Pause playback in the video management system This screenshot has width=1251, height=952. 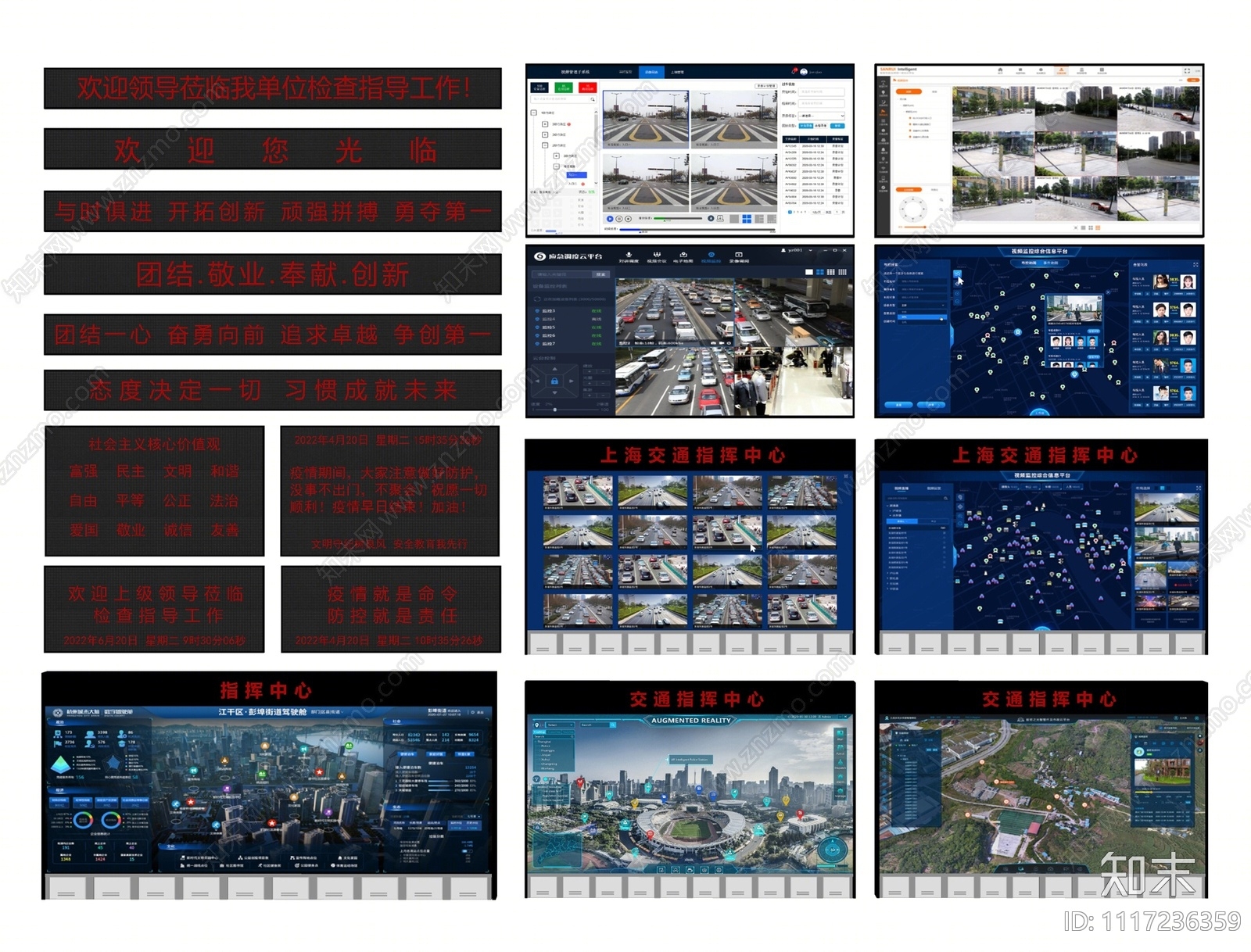coord(619,219)
